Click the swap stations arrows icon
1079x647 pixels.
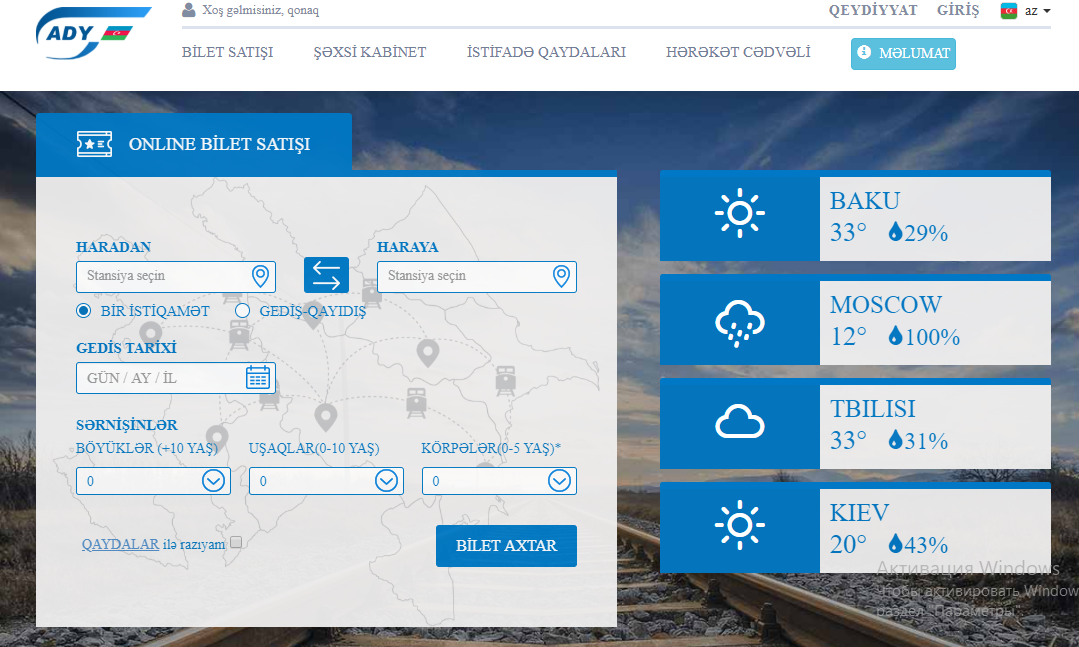[326, 275]
